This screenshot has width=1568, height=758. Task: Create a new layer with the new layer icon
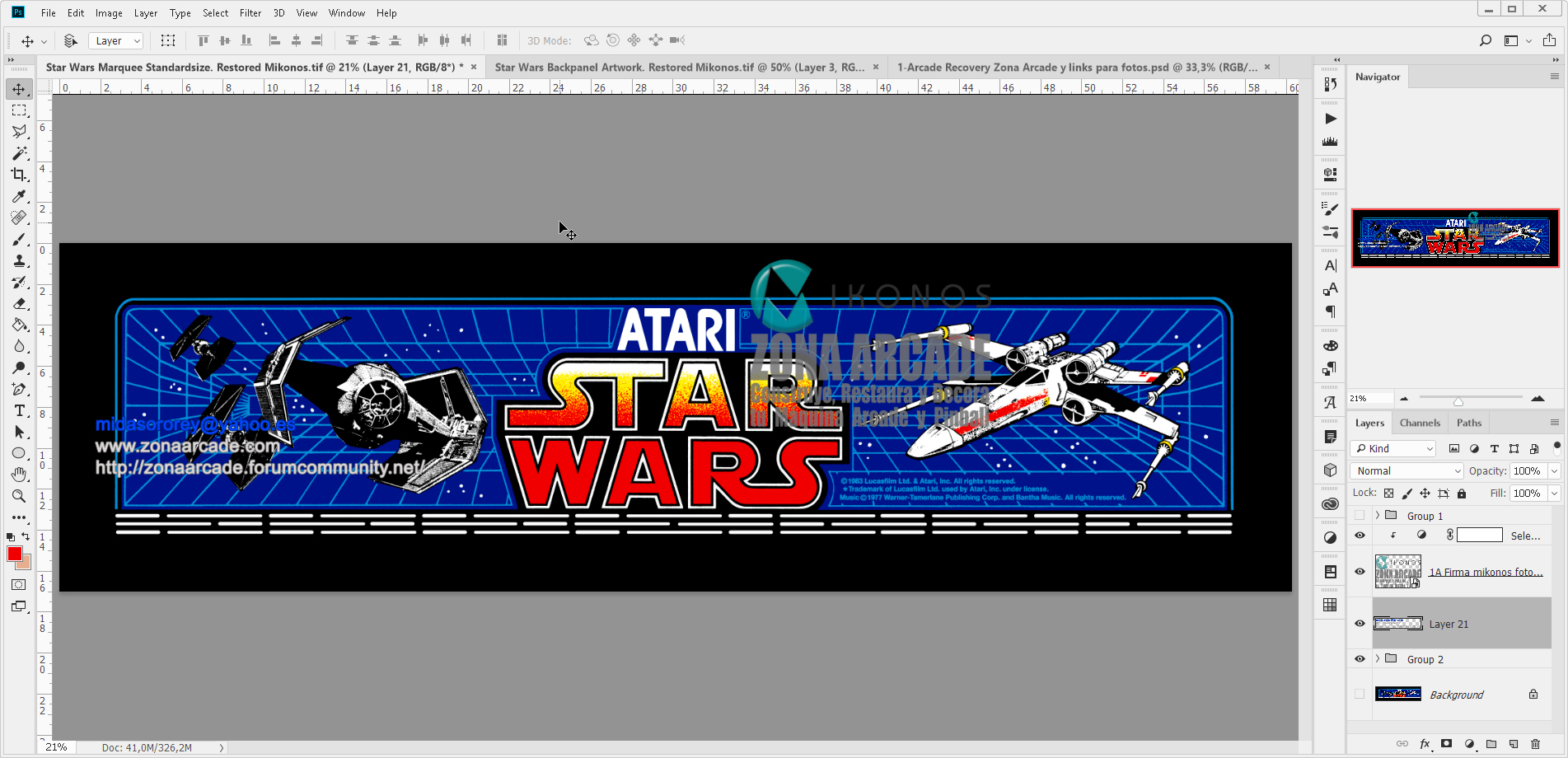click(1513, 744)
